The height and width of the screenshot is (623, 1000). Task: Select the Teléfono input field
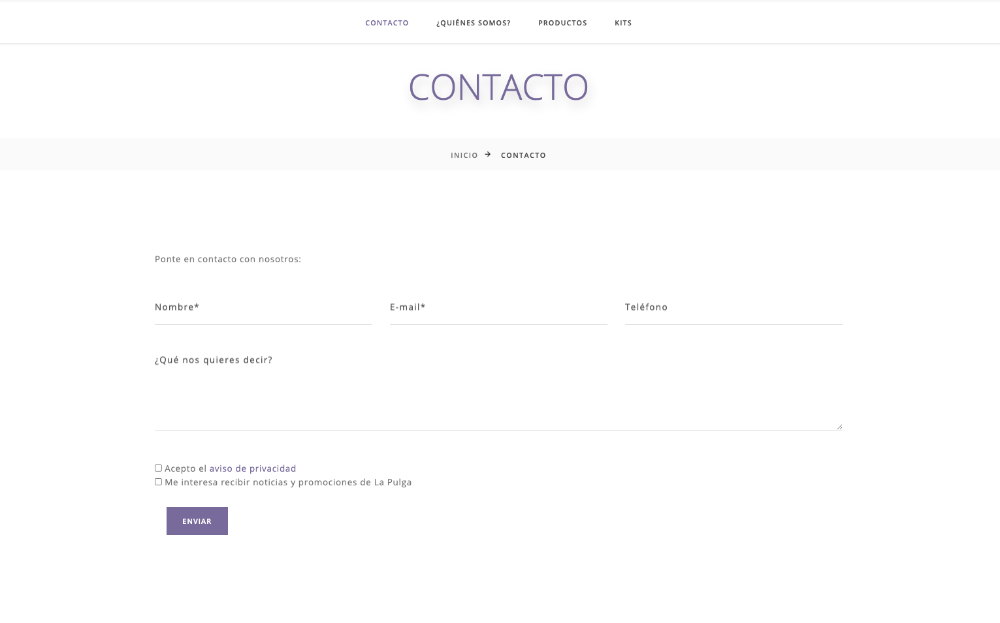pyautogui.click(x=733, y=308)
